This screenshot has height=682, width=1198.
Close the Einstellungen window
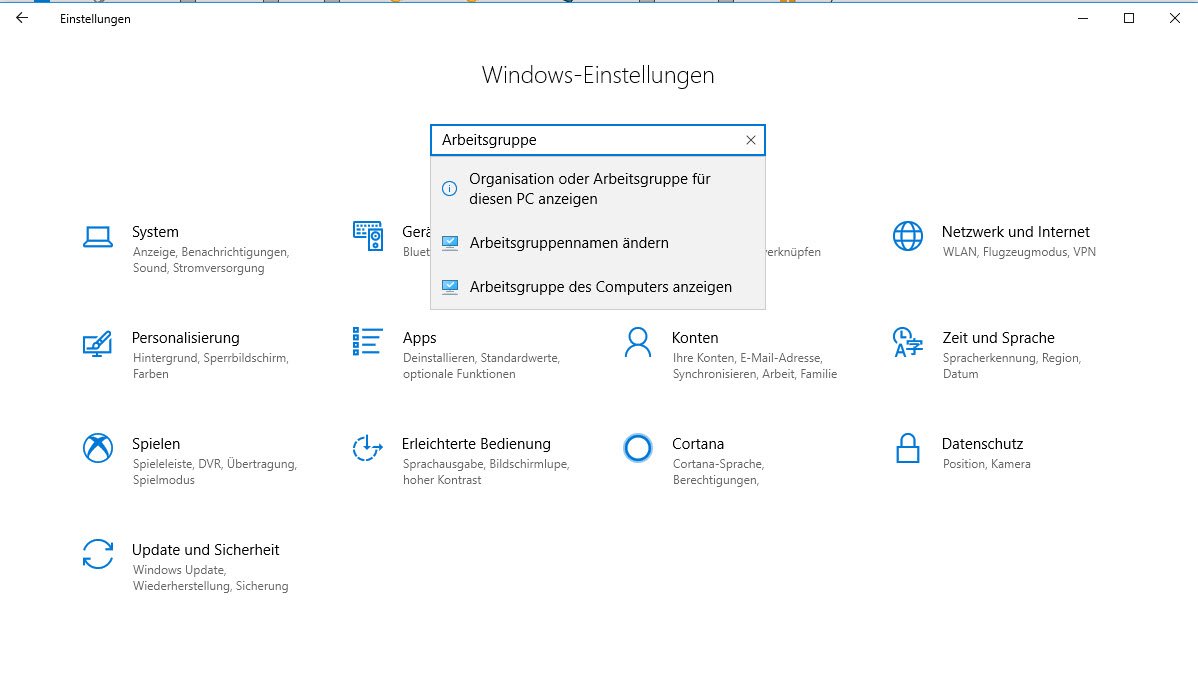(x=1174, y=18)
